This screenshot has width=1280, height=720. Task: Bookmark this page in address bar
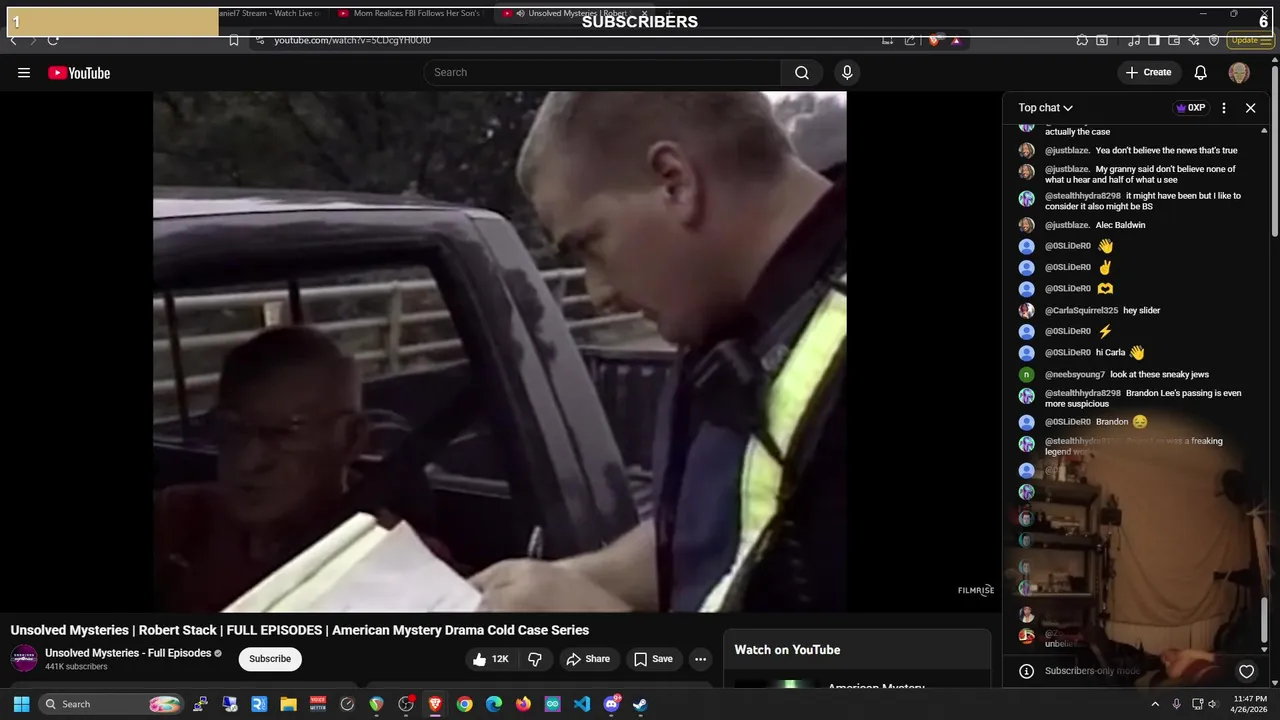coord(233,40)
